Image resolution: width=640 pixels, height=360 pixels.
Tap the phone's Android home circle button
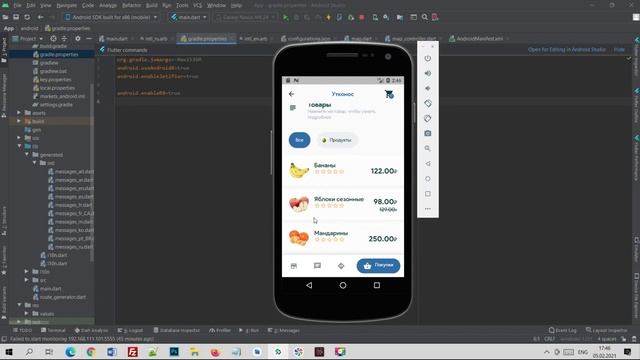coord(343,285)
